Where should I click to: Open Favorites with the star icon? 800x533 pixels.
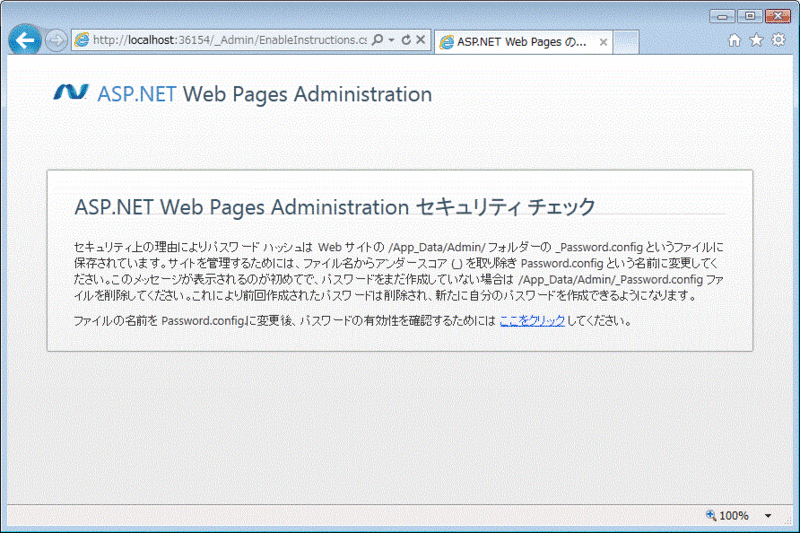point(756,40)
